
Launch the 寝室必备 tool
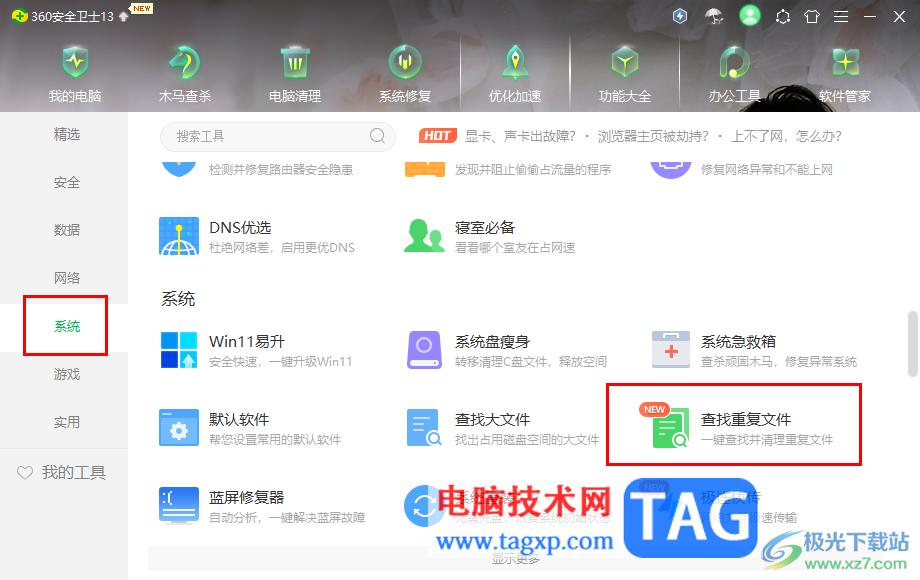489,236
